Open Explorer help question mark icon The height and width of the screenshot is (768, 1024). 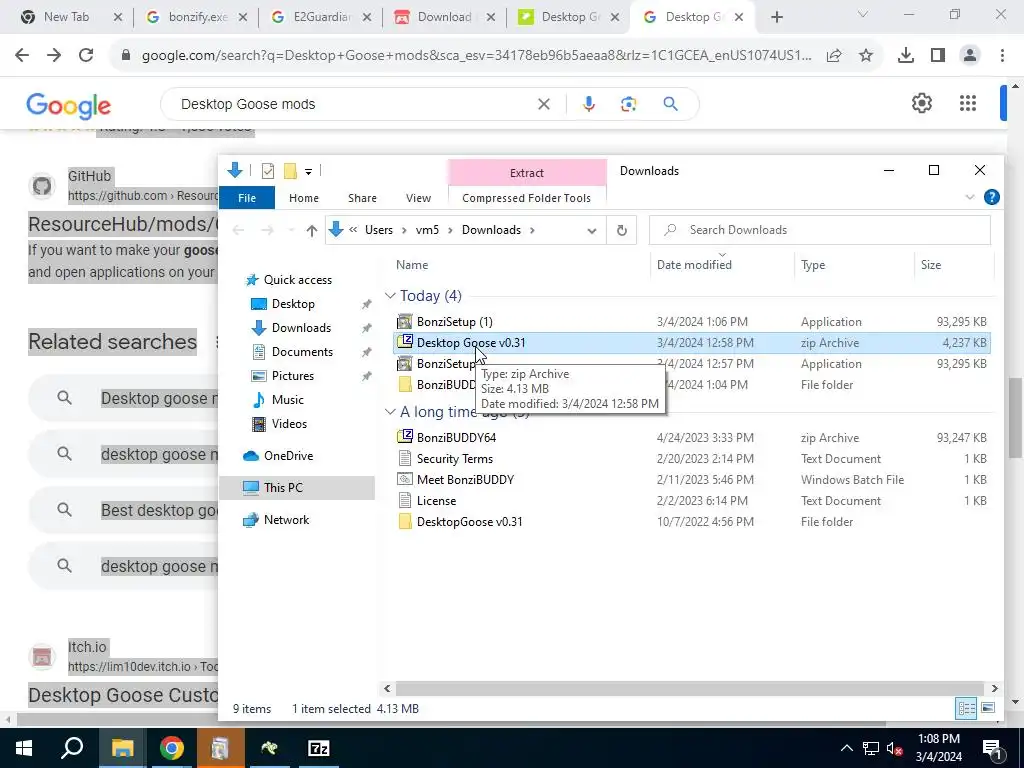click(991, 197)
